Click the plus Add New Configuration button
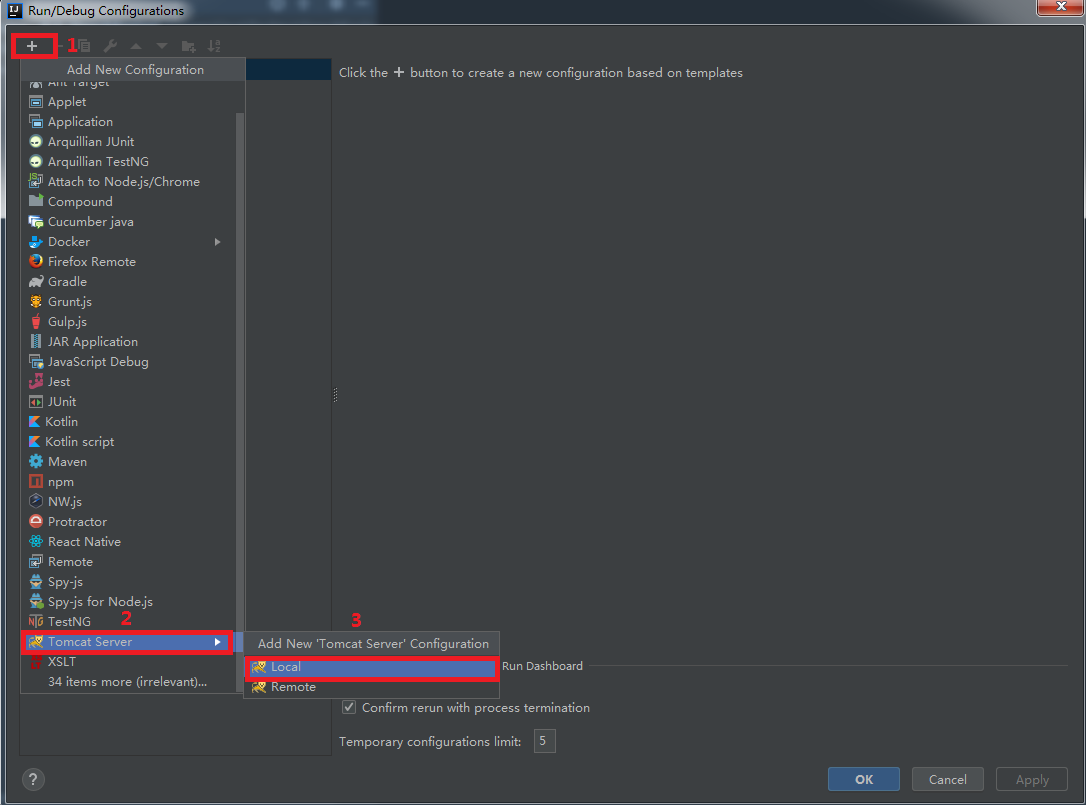Viewport: 1086px width, 805px height. point(32,46)
